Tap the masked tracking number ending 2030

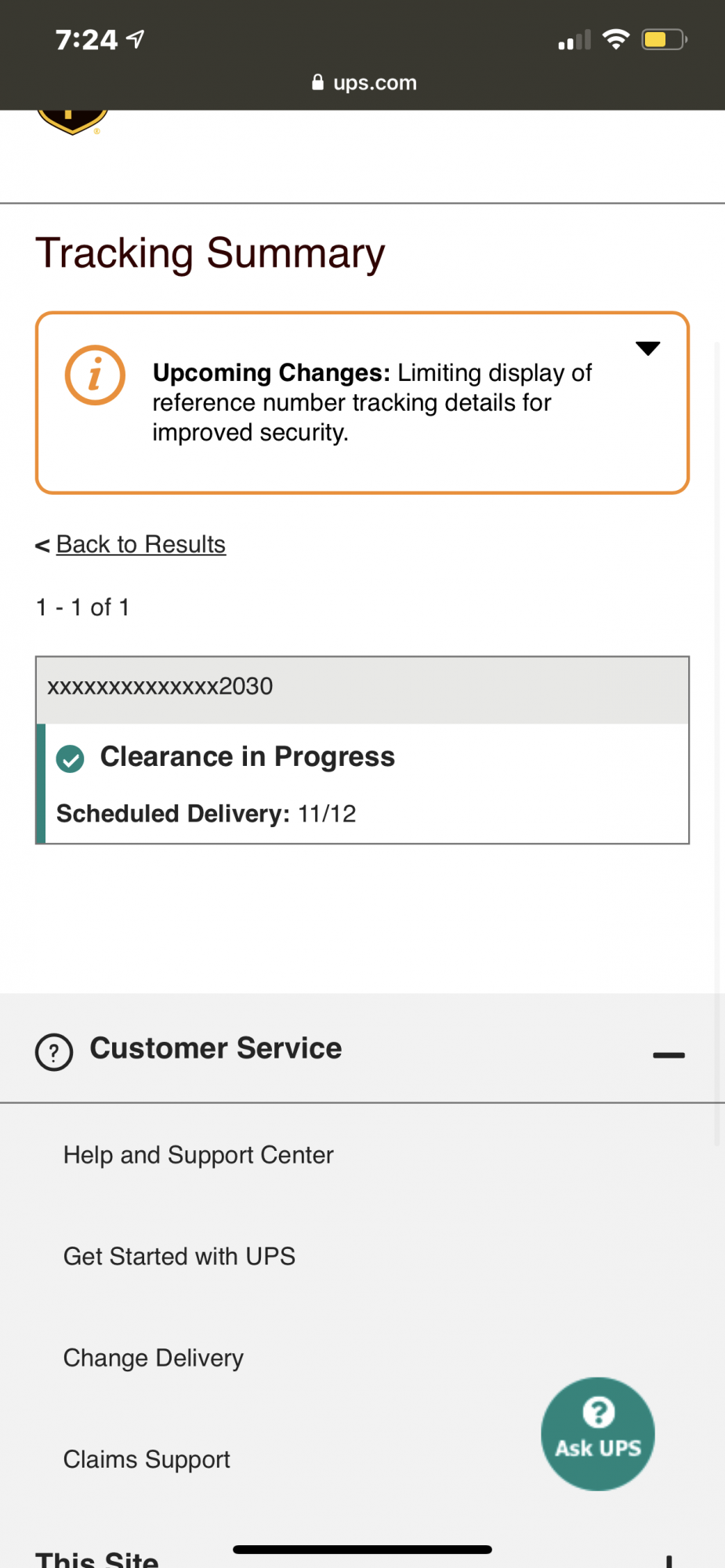click(160, 687)
